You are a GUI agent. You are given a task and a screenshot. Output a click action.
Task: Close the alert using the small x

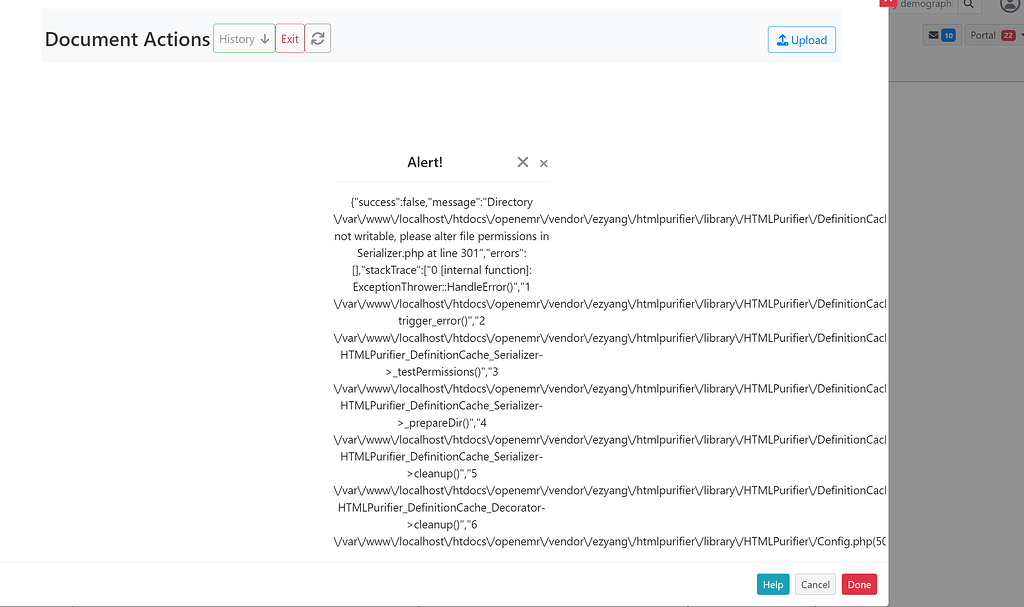(x=543, y=164)
